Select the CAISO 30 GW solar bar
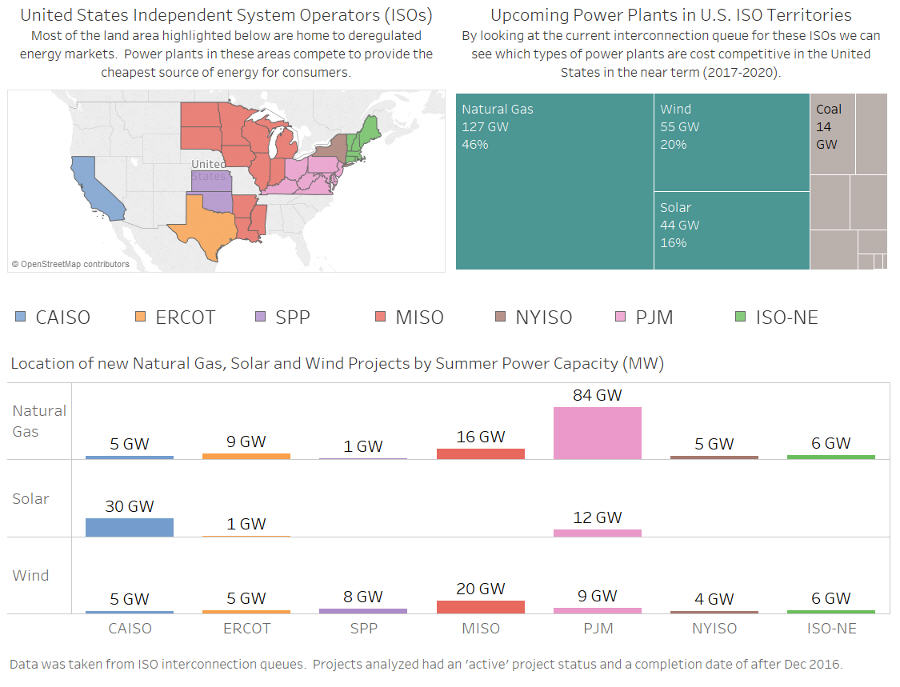 129,527
